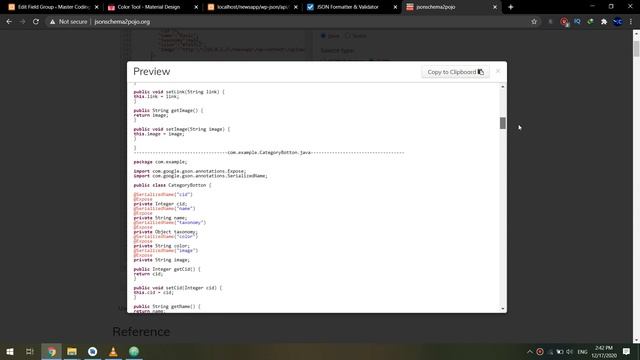Close the JSON Formatter & Validator tab
640x360 pixels.
tap(395, 7)
